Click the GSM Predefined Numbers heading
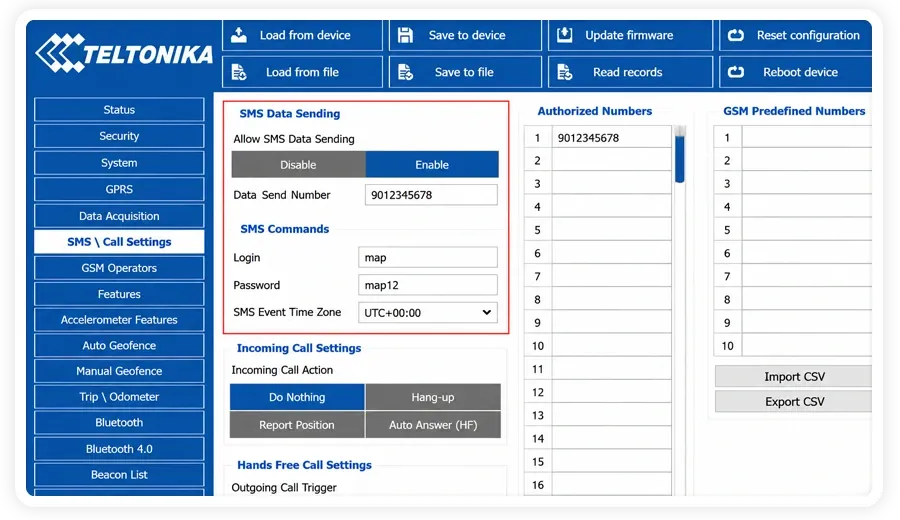Viewport: 900px width, 520px height. (794, 111)
